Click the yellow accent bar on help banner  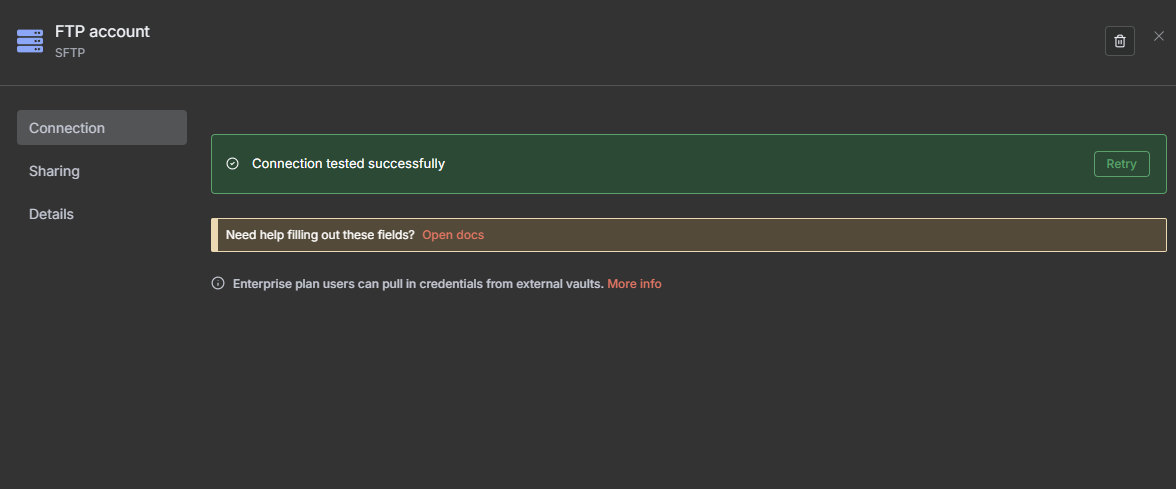[x=215, y=235]
